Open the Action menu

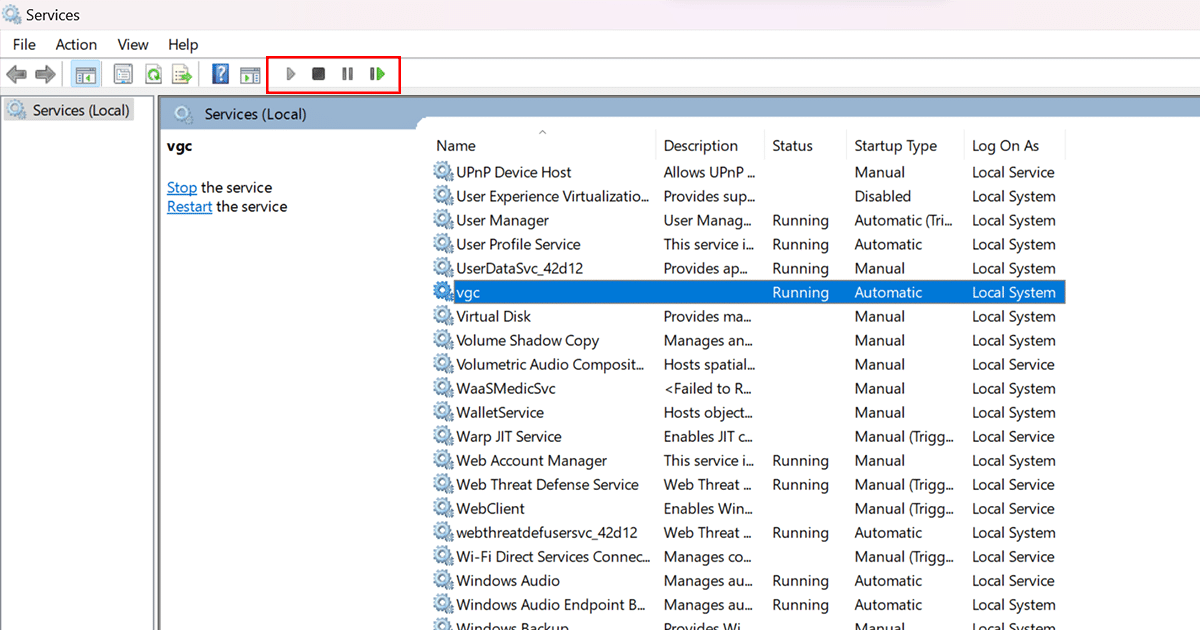point(76,44)
